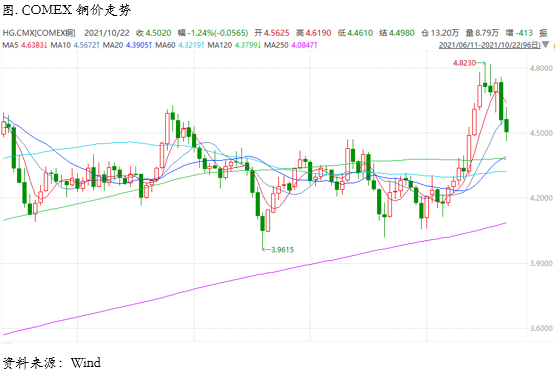Click the settlement price 4.4980

click(x=401, y=33)
